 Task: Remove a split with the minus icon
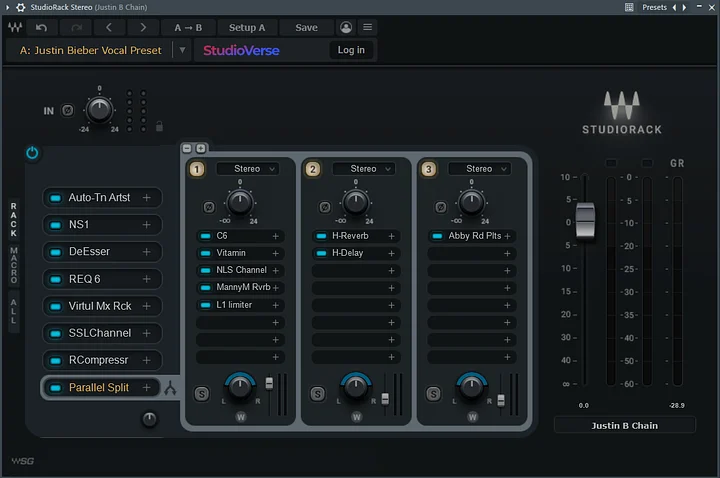pyautogui.click(x=187, y=148)
